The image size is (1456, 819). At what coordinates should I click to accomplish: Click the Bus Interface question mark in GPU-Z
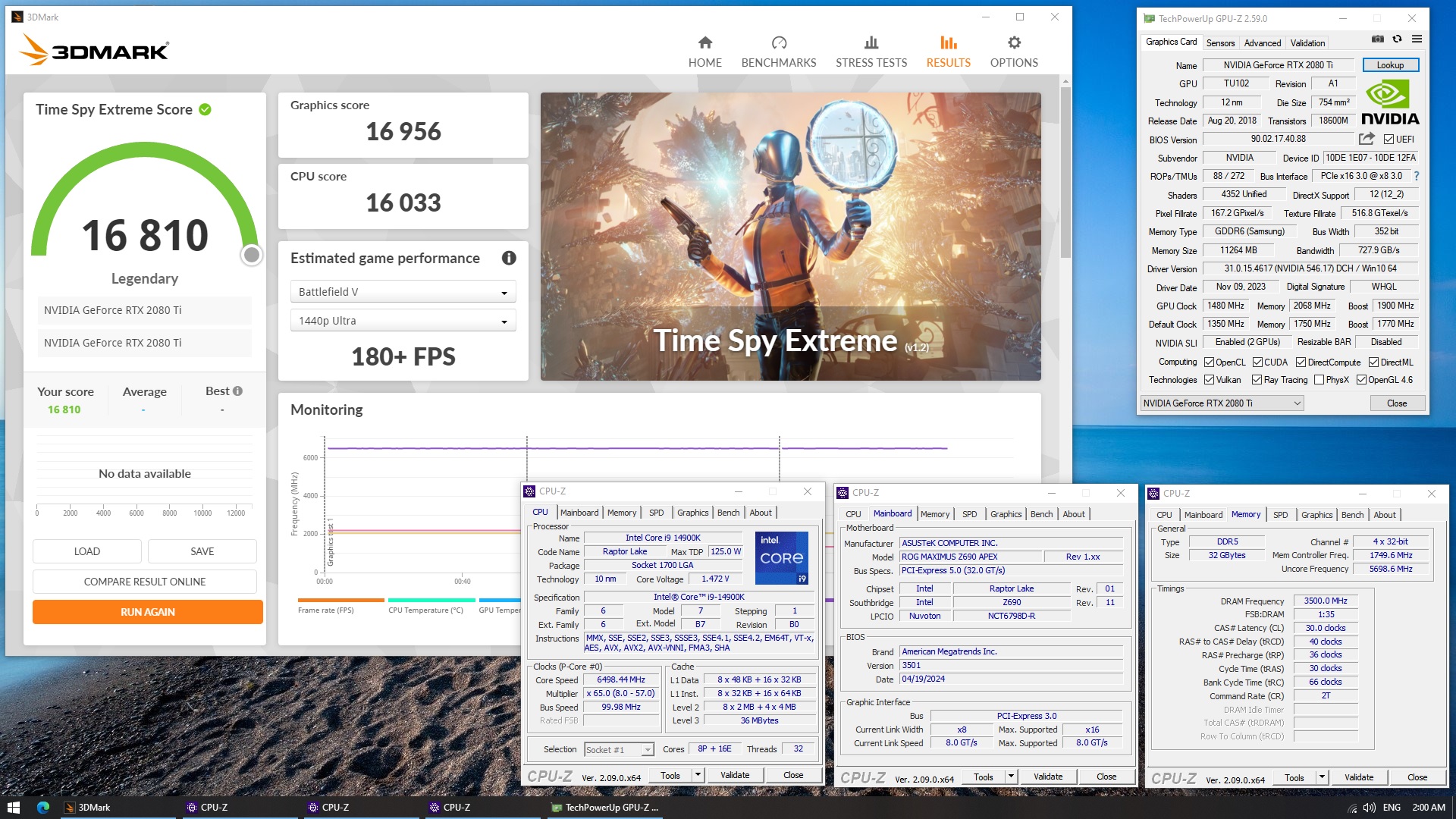pyautogui.click(x=1417, y=176)
